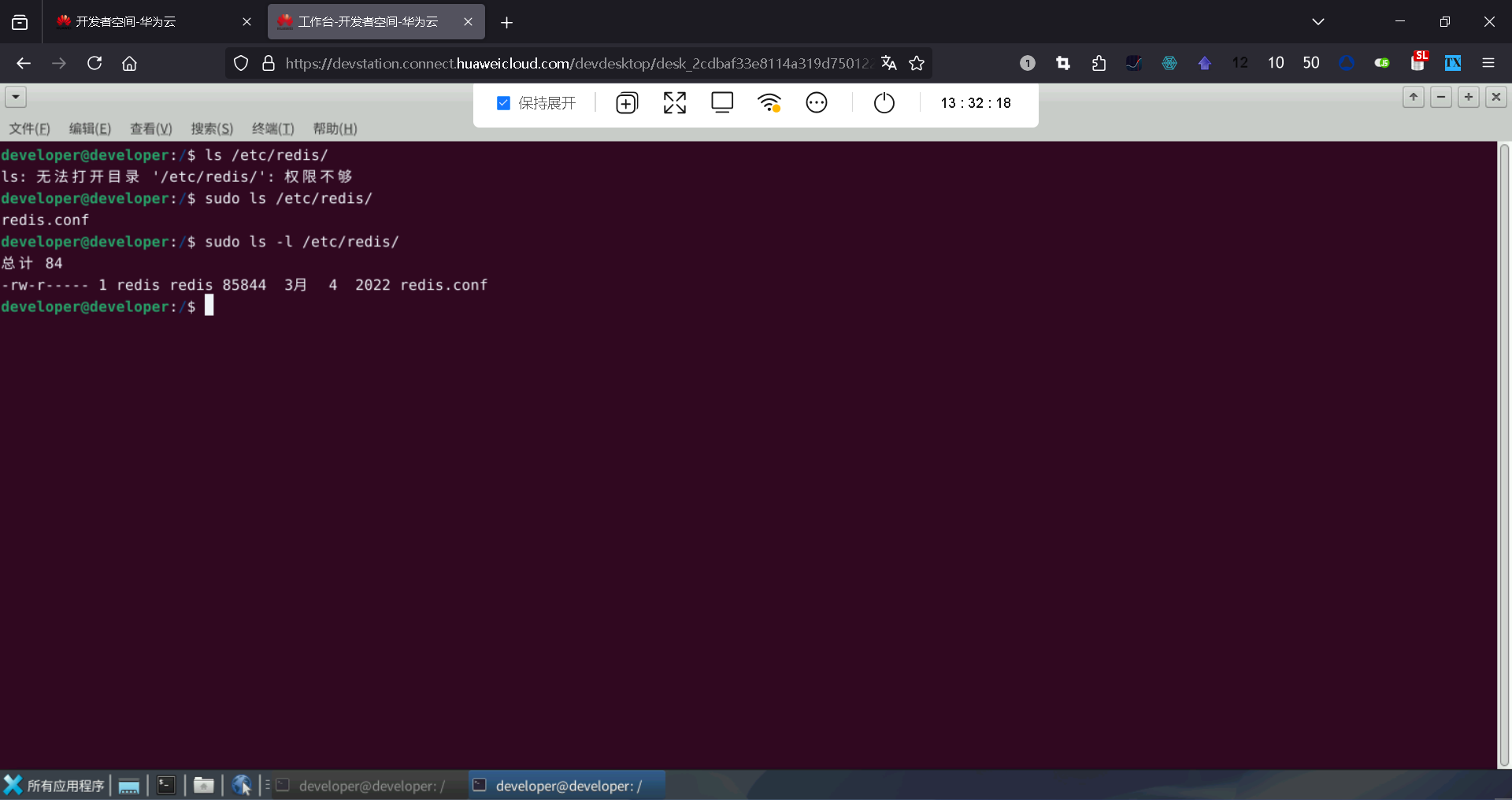The height and width of the screenshot is (803, 1512).
Task: Open the file manager home folder icon
Action: pyautogui.click(x=204, y=786)
